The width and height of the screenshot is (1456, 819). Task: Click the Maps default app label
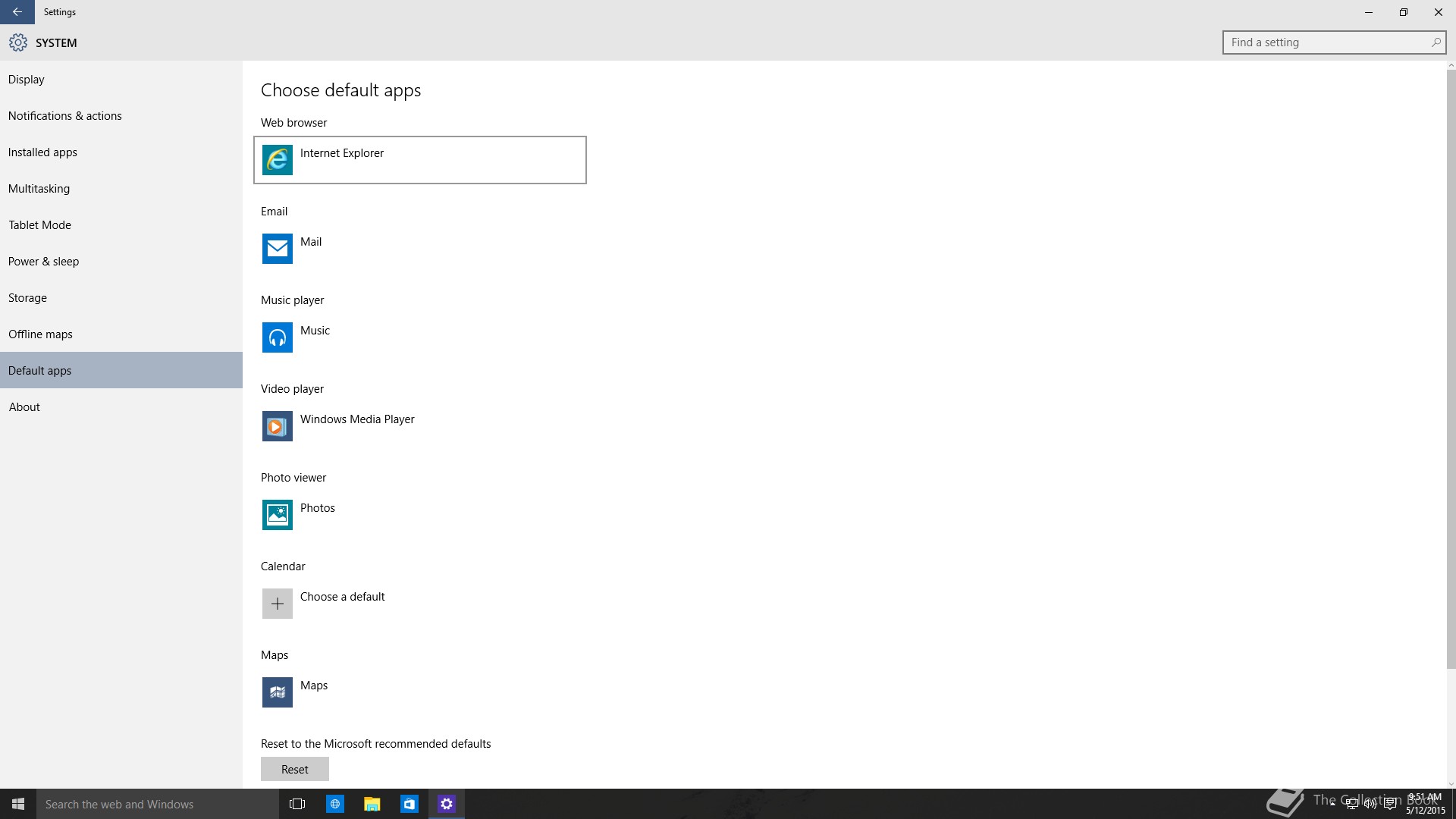(x=314, y=686)
